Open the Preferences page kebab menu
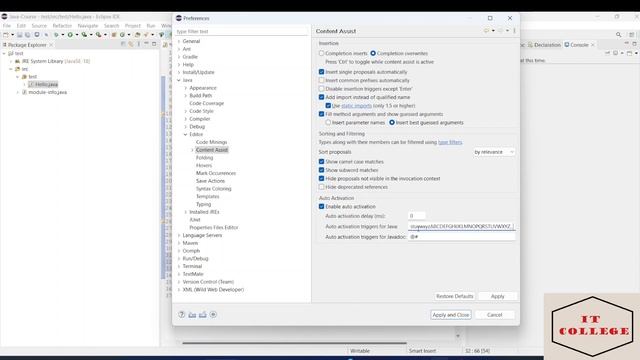 [x=514, y=31]
